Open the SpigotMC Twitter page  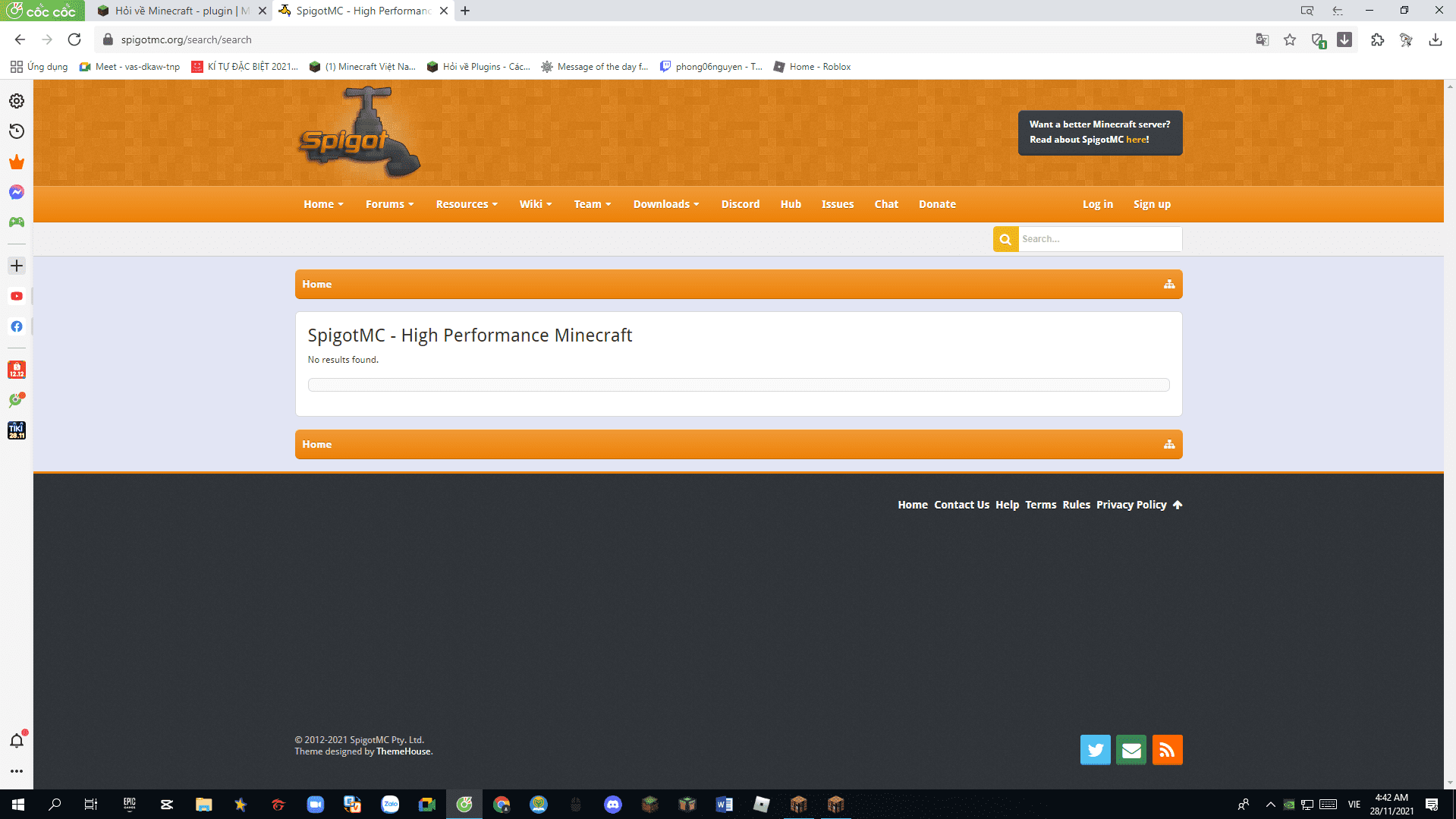click(x=1095, y=750)
